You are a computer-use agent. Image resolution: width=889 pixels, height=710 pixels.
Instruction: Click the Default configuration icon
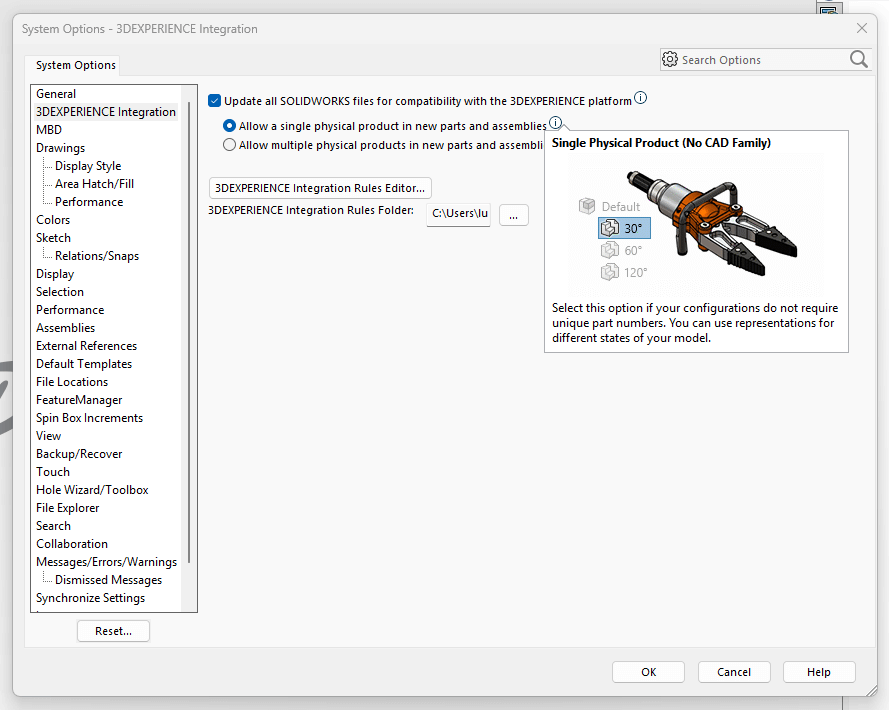click(x=588, y=206)
